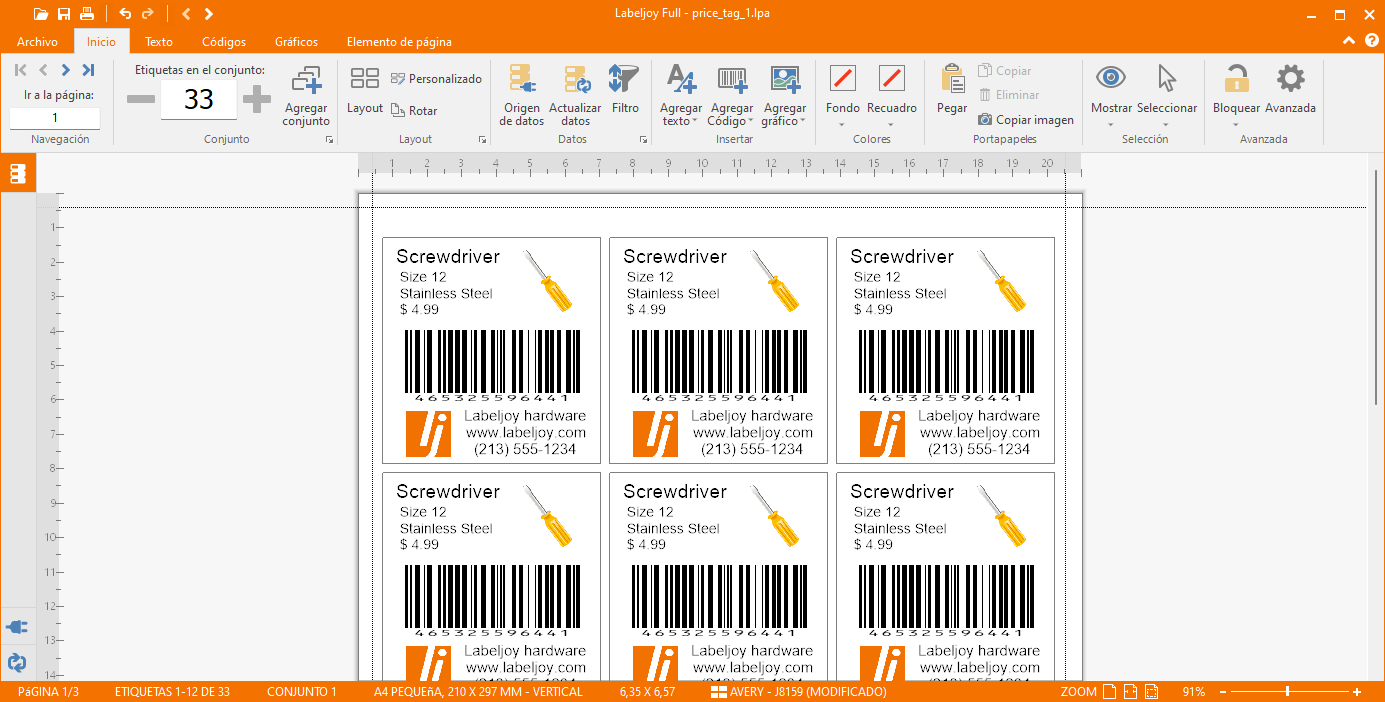Viewport: 1385px width, 702px height.
Task: Print using the printer icon in title bar
Action: (88, 14)
